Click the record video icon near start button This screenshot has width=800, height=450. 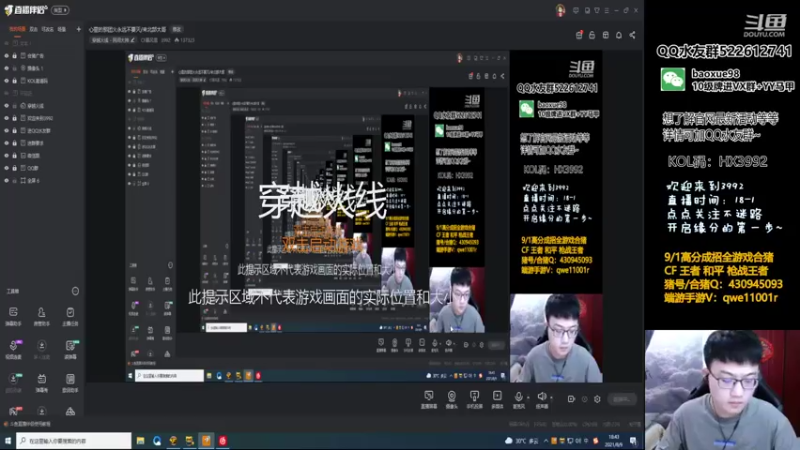click(x=571, y=399)
